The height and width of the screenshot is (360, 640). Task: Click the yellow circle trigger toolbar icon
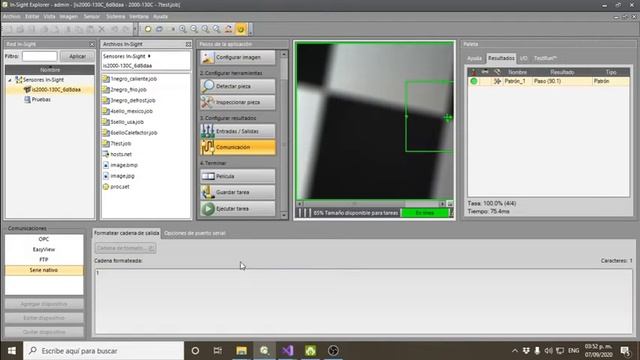tap(148, 29)
